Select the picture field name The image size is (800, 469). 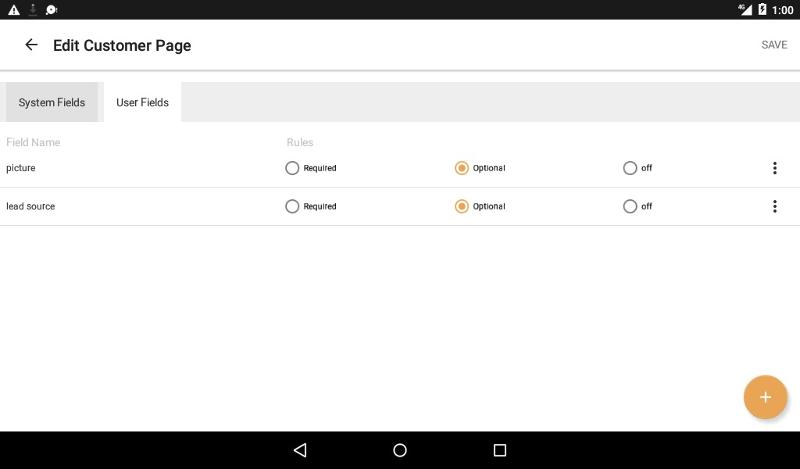pos(21,168)
